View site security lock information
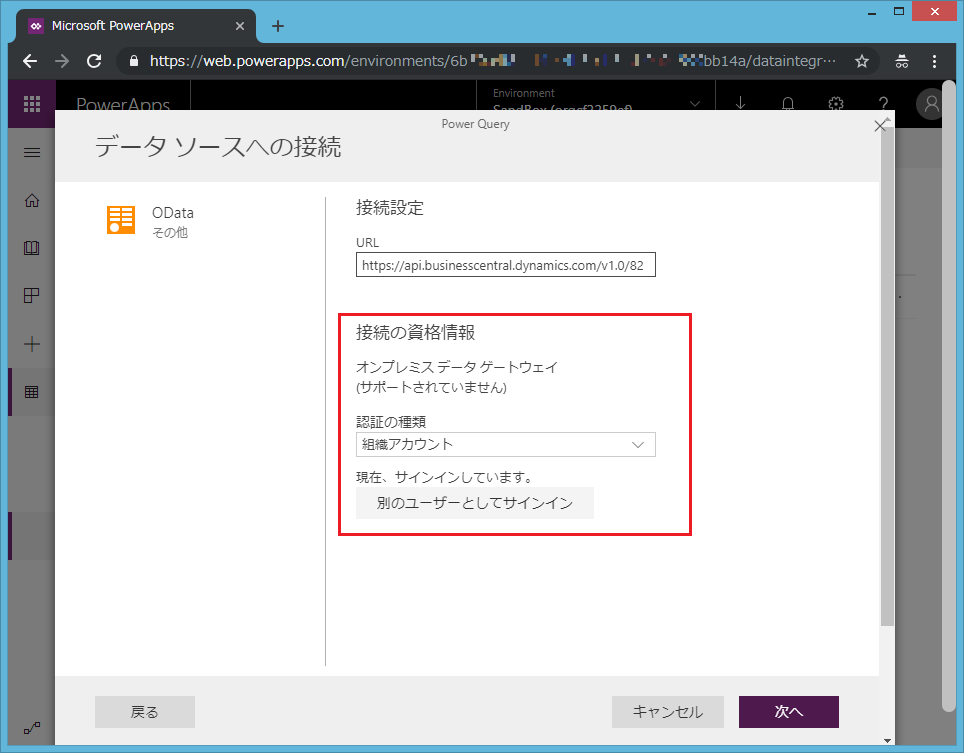964x753 pixels. [134, 61]
